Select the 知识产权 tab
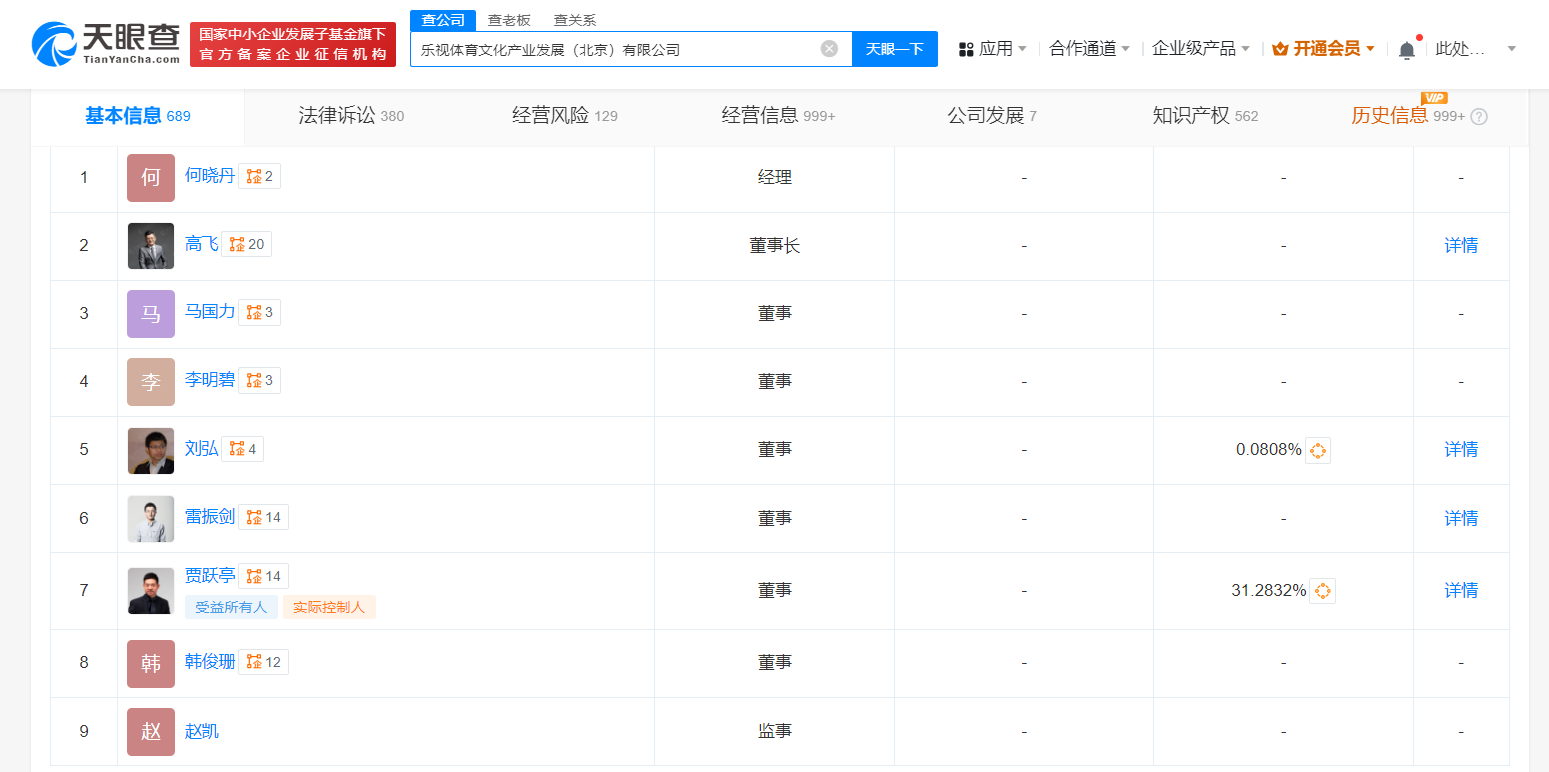 pos(1205,116)
